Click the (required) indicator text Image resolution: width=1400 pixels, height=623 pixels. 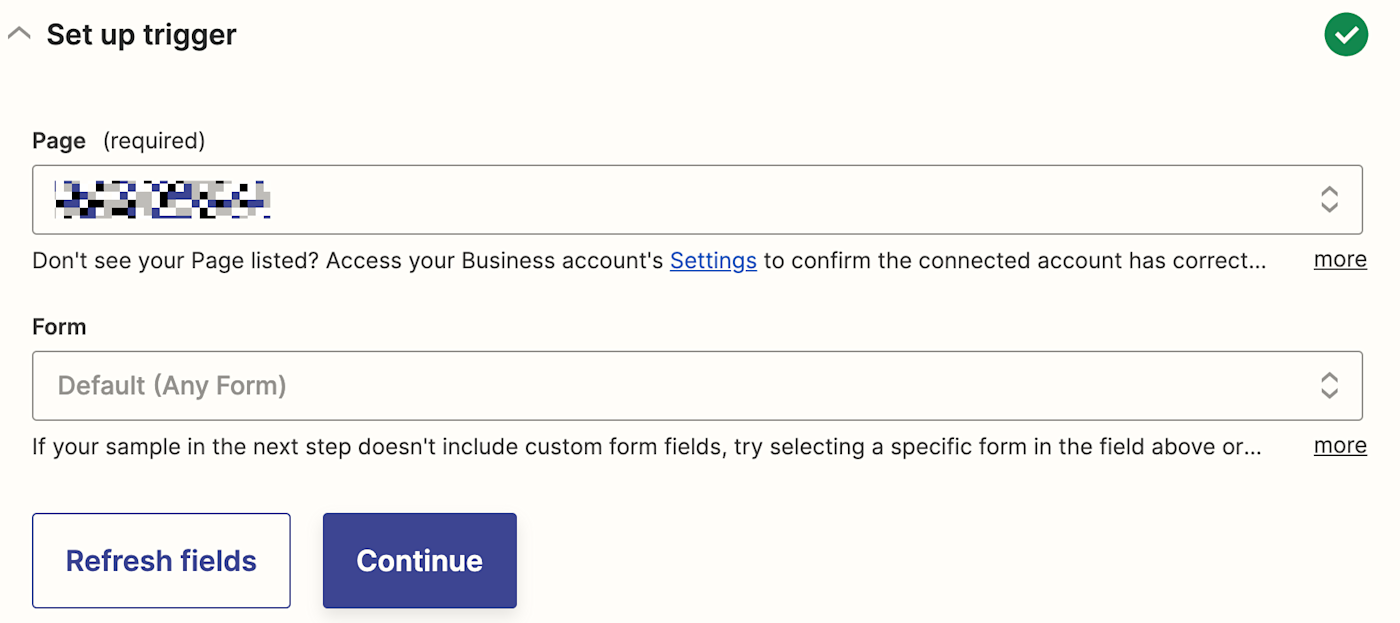pos(154,141)
